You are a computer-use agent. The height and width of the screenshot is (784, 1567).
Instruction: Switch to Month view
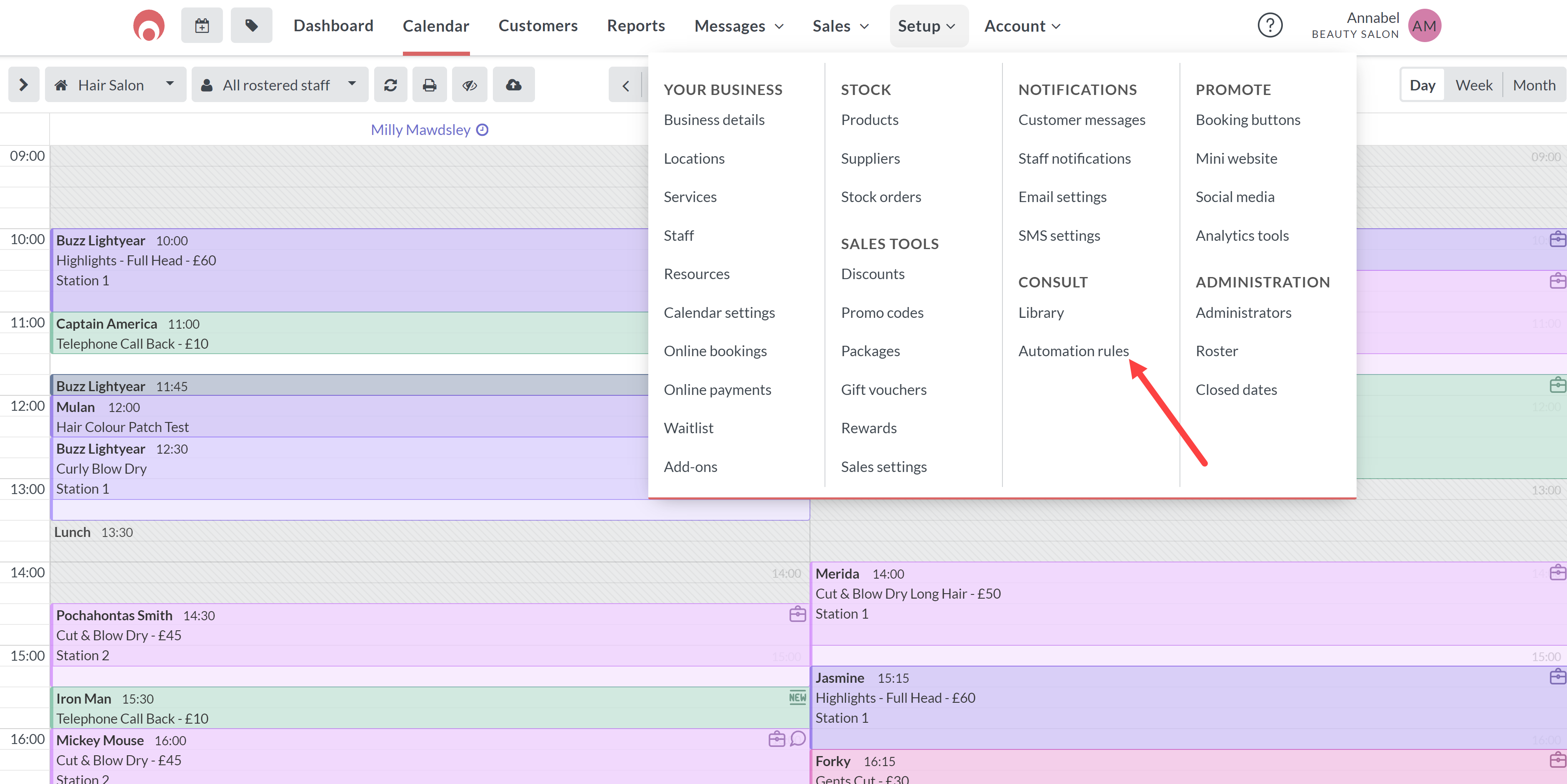(1534, 85)
